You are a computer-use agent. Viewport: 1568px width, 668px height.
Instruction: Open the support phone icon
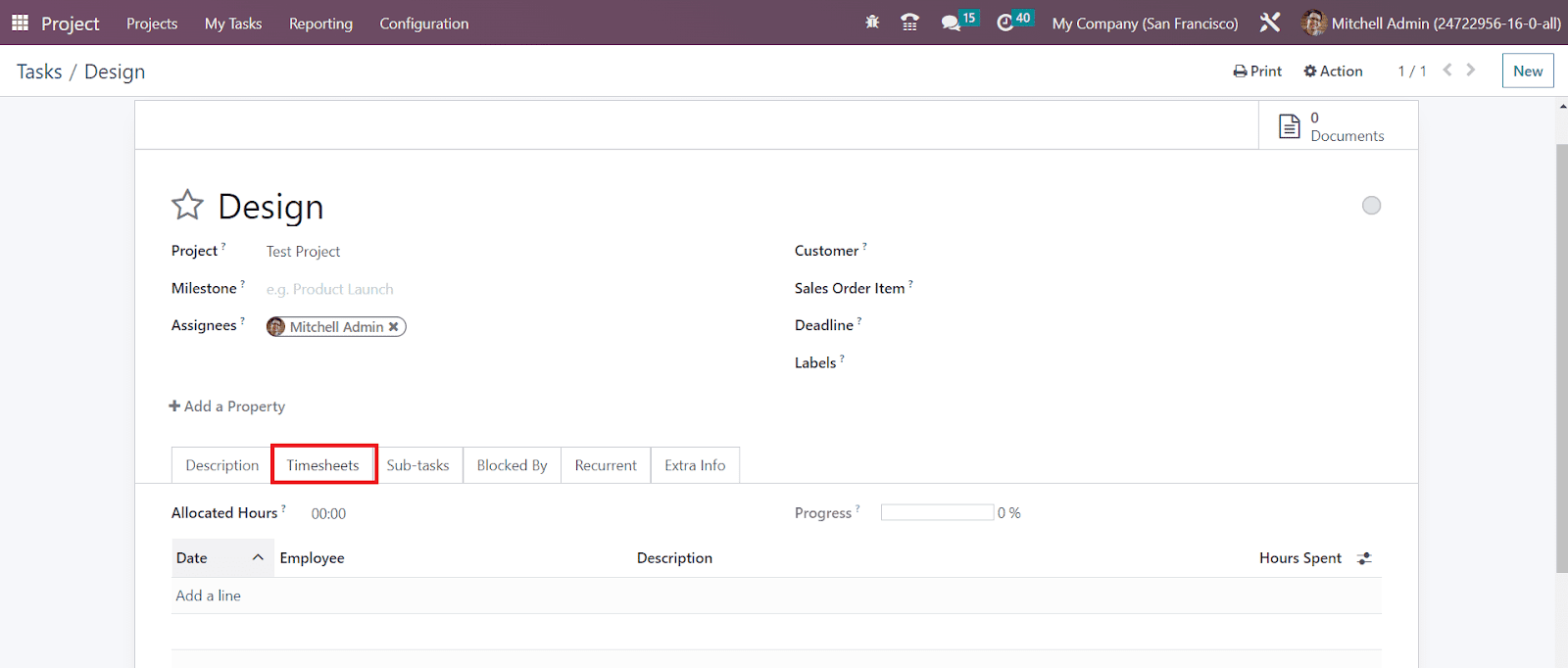[909, 23]
